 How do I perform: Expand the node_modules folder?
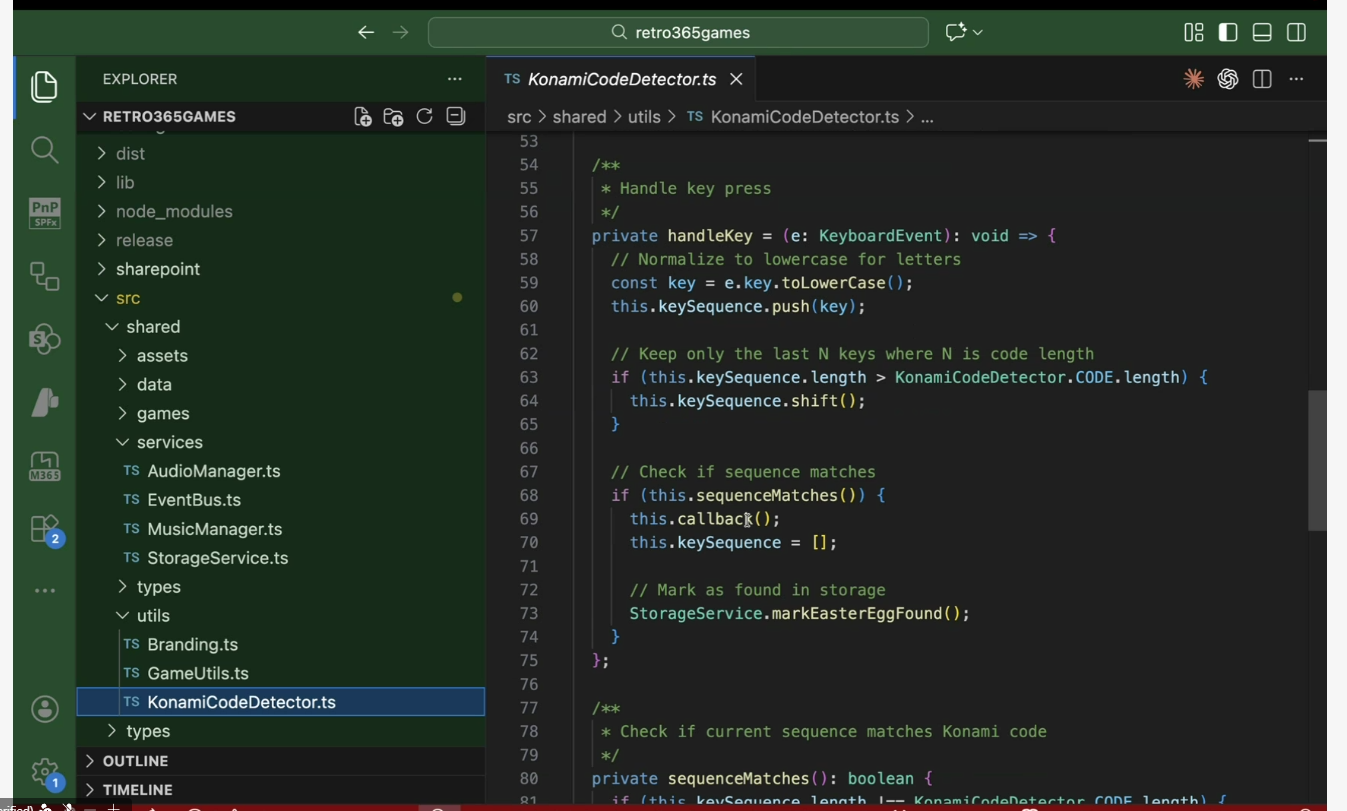click(x=173, y=211)
